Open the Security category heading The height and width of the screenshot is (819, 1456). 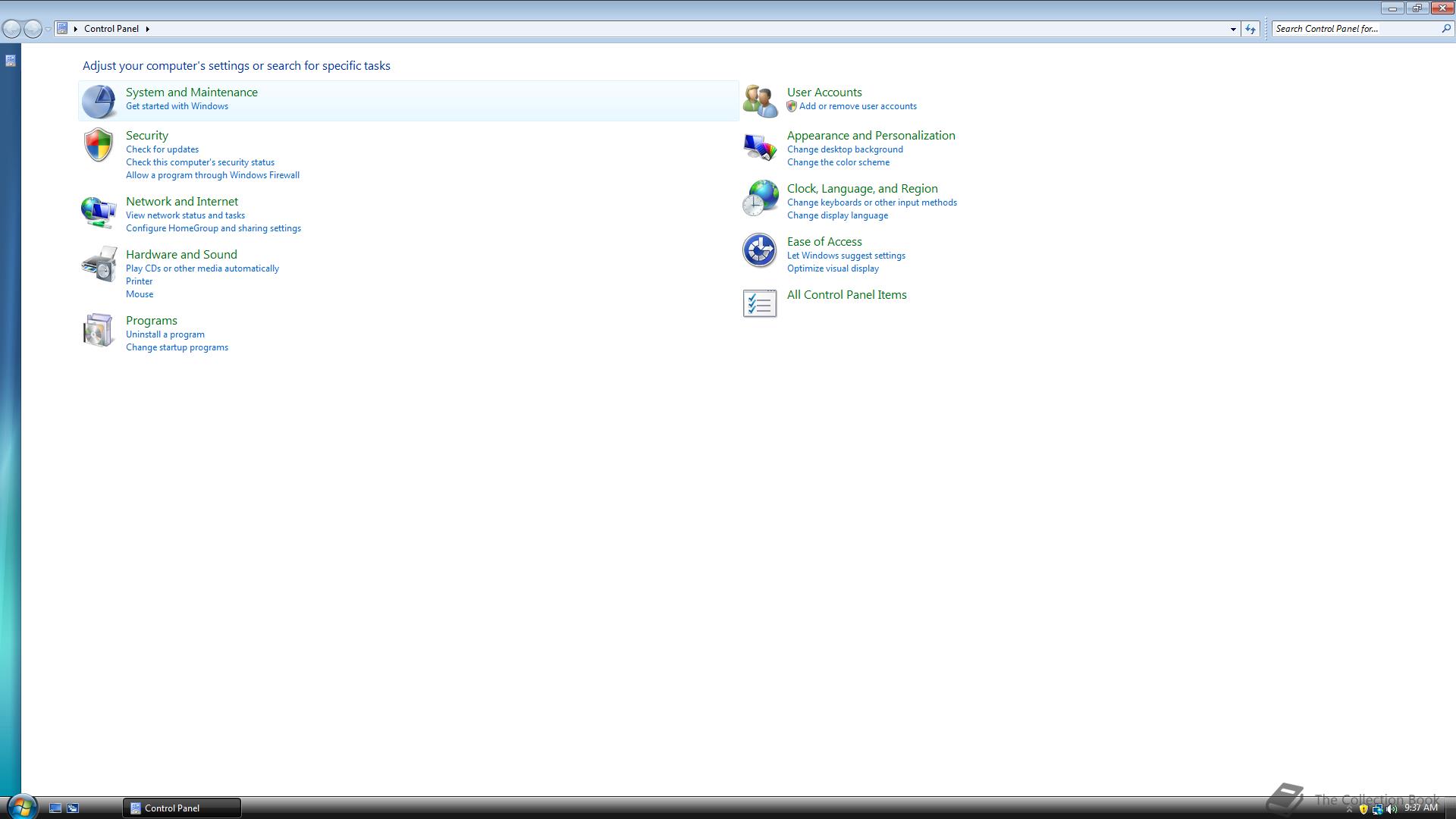(x=147, y=135)
